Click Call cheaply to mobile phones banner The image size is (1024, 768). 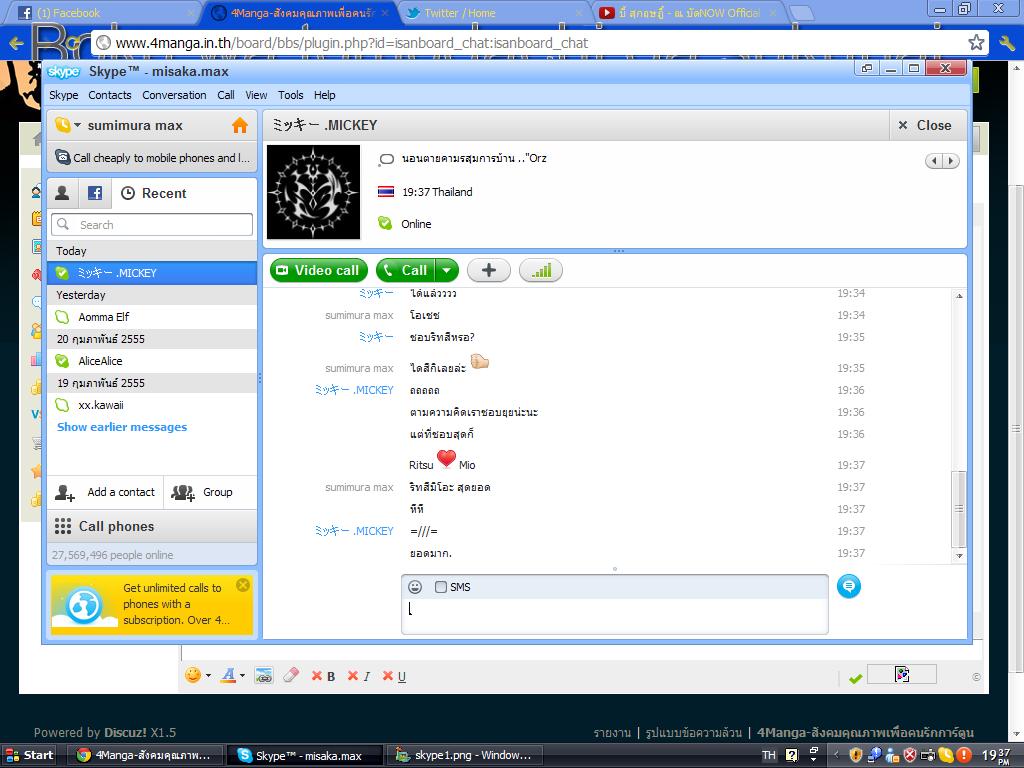point(152,157)
